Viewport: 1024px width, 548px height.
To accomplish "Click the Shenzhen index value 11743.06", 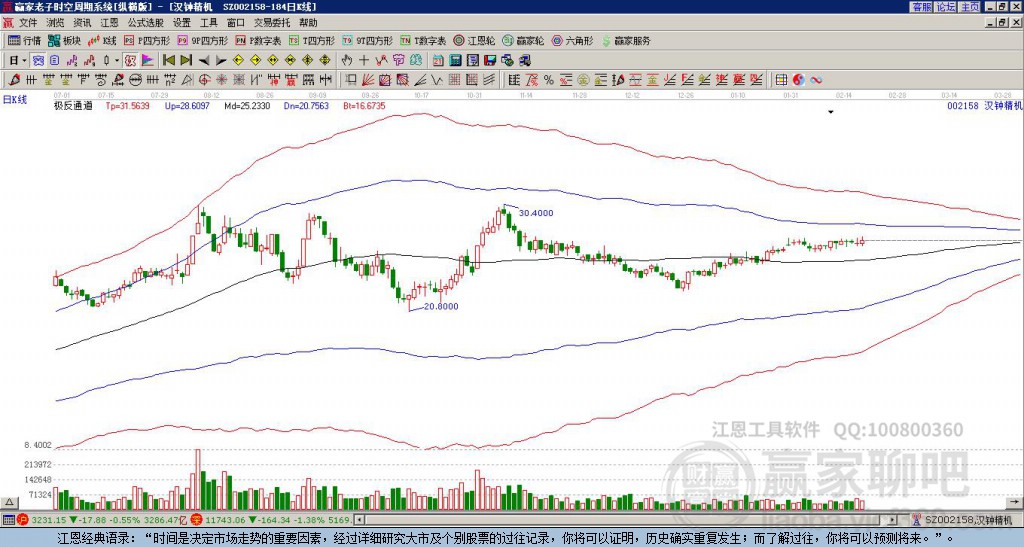I will pos(224,520).
